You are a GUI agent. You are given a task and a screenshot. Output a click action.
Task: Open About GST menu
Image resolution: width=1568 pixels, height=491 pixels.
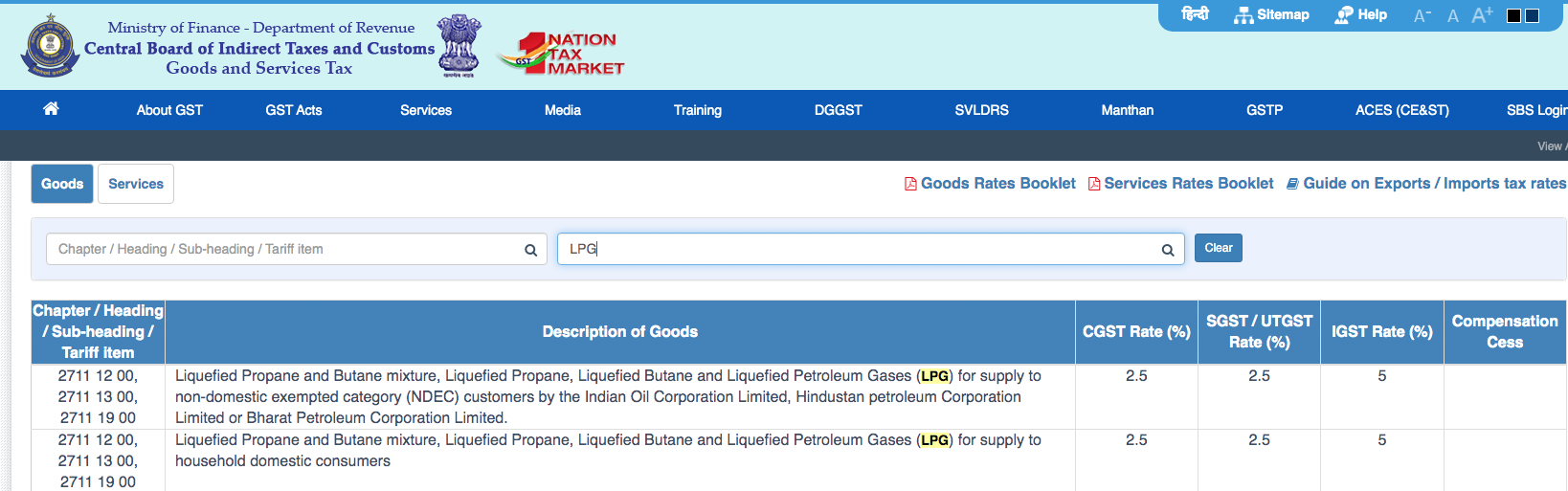pos(169,110)
